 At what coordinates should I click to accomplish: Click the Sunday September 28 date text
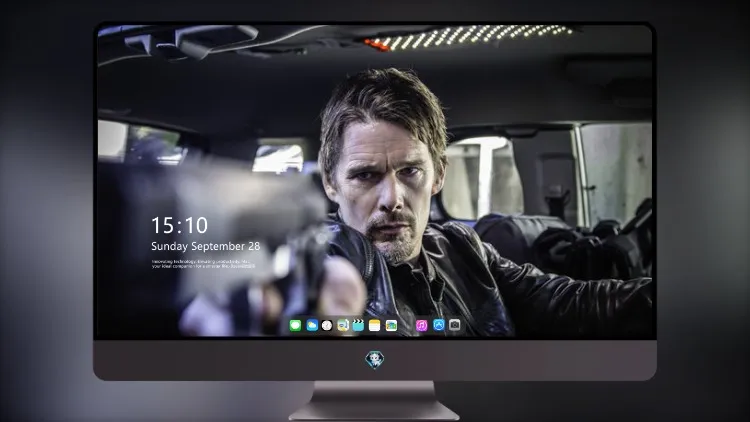(206, 246)
